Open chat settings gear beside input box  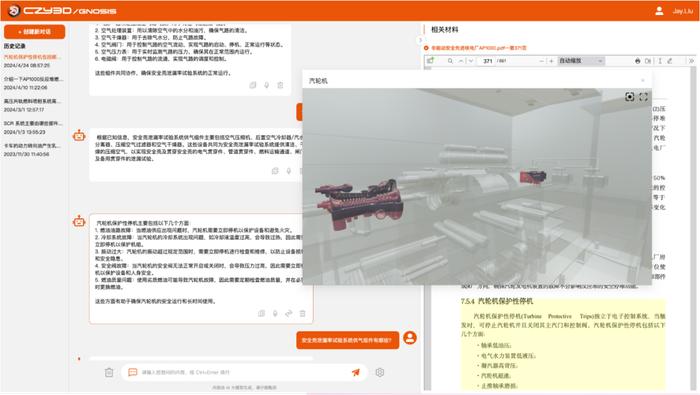pos(379,372)
